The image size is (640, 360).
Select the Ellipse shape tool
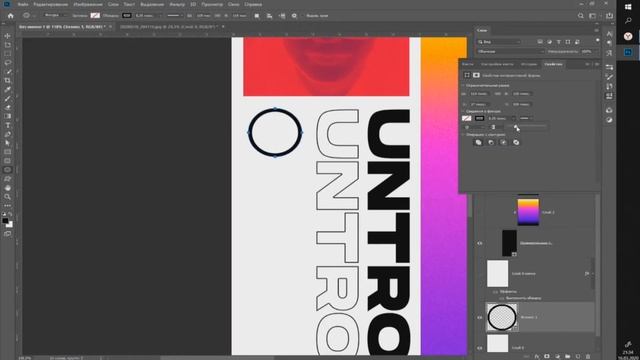[7, 170]
